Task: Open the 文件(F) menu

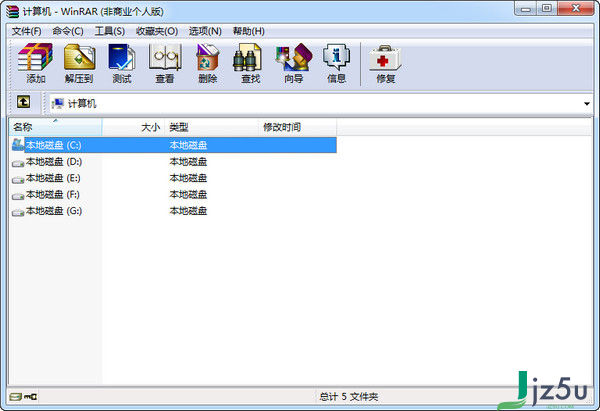Action: click(x=26, y=31)
